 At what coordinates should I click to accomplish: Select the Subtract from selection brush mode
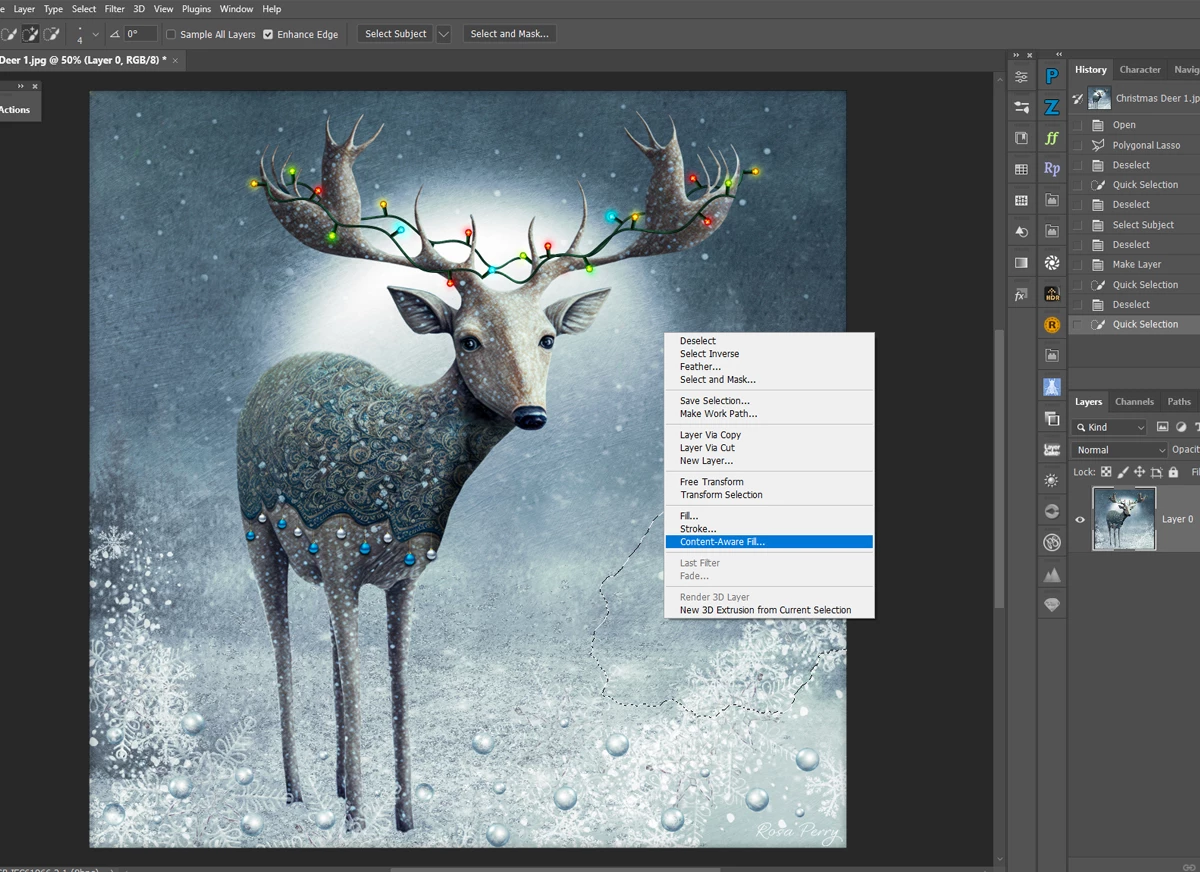(52, 34)
